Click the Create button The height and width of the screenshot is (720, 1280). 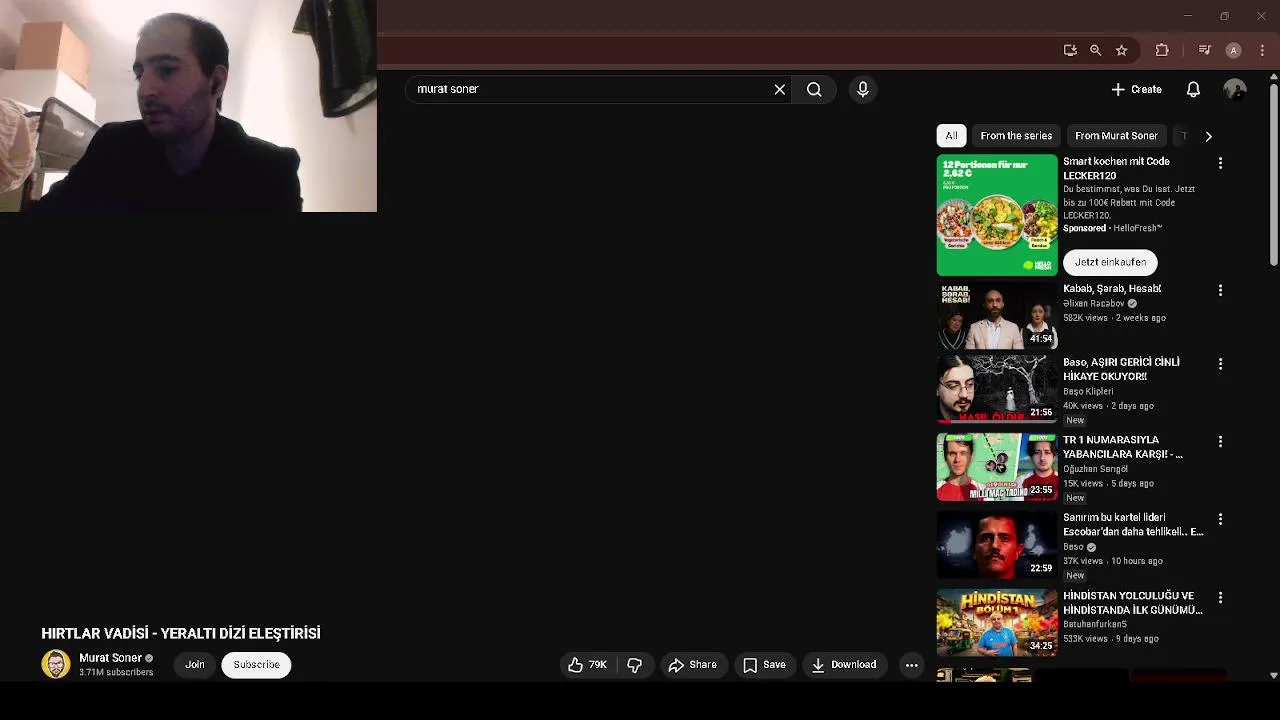point(1136,89)
